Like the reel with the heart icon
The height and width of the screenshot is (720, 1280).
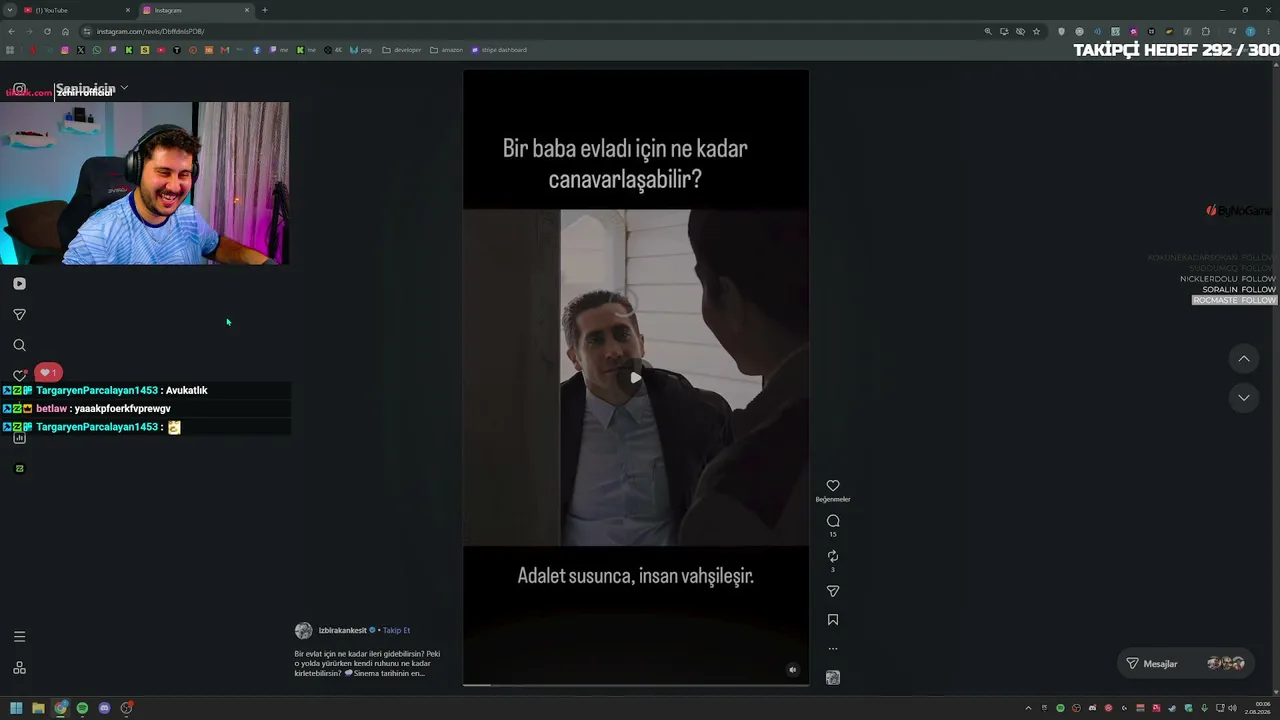coord(833,486)
